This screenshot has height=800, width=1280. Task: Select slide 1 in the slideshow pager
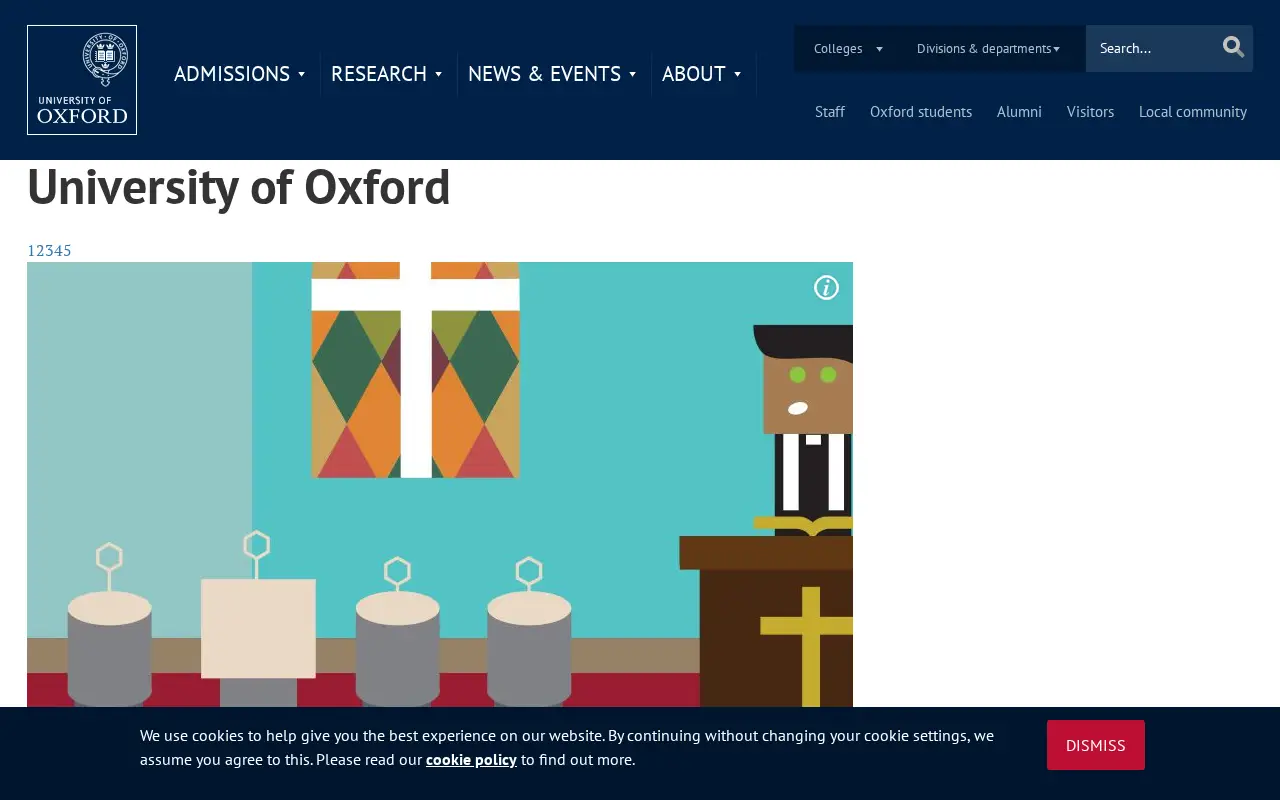coord(31,251)
